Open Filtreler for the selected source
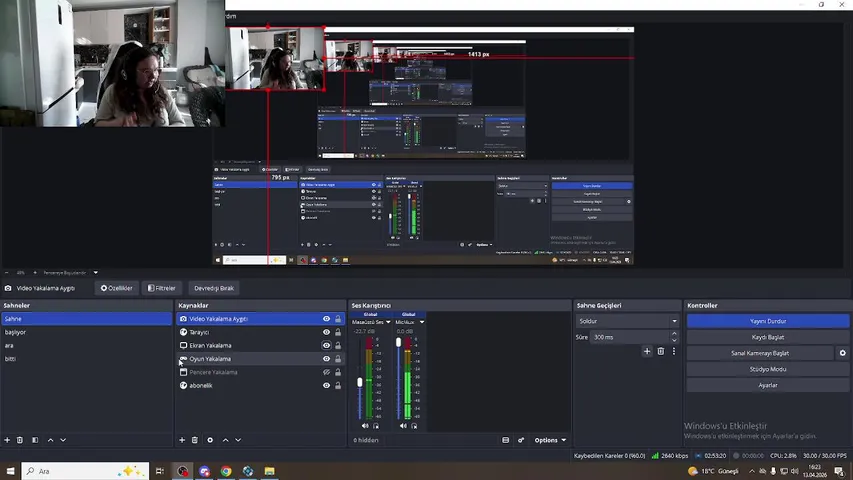The height and width of the screenshot is (480, 853). tap(162, 288)
